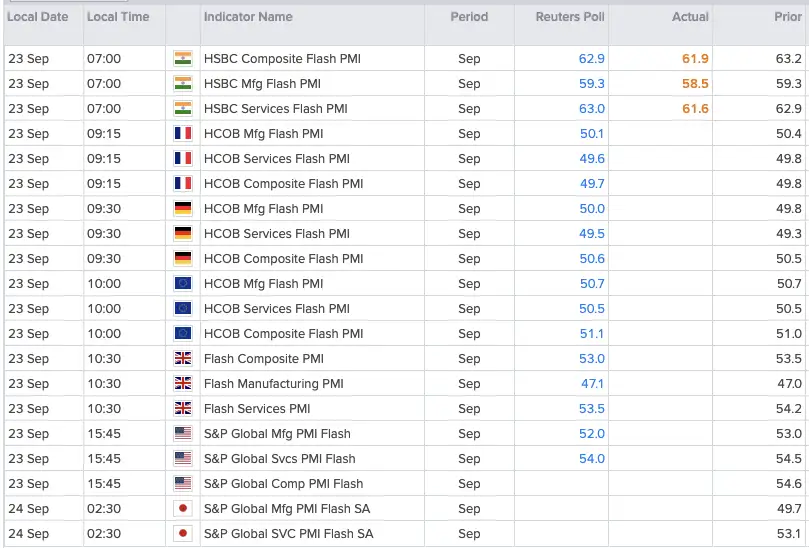Click EU flag in 10:00 HCOB Mfg Flash row
809x548 pixels.
[x=183, y=284]
